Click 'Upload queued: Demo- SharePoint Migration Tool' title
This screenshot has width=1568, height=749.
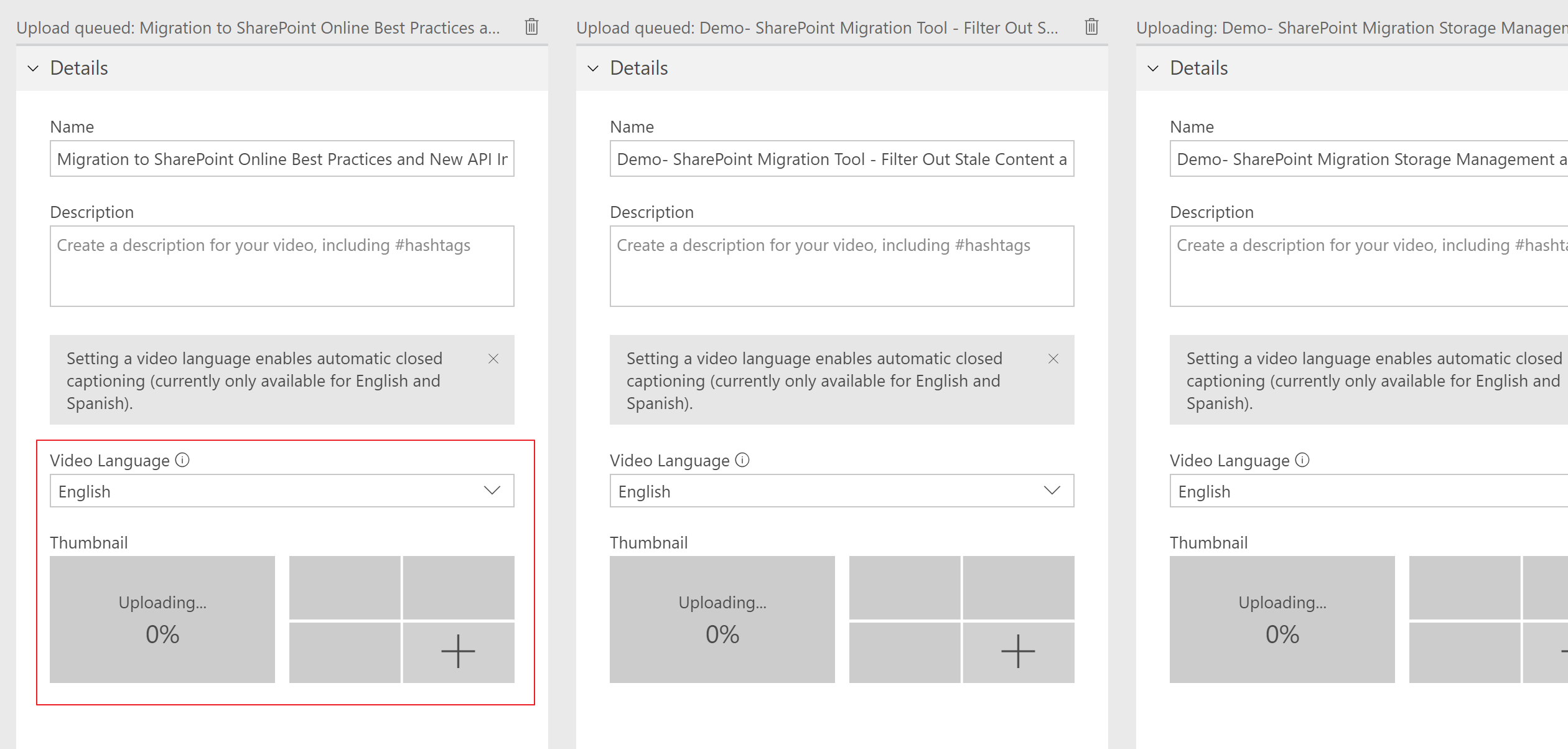[x=818, y=28]
